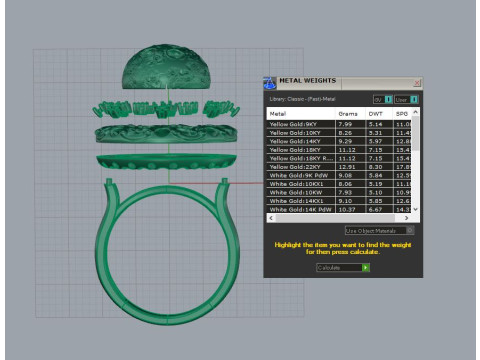Screen dimensions: 480x360
Task: Click the table's scroll up arrow
Action: (415, 112)
